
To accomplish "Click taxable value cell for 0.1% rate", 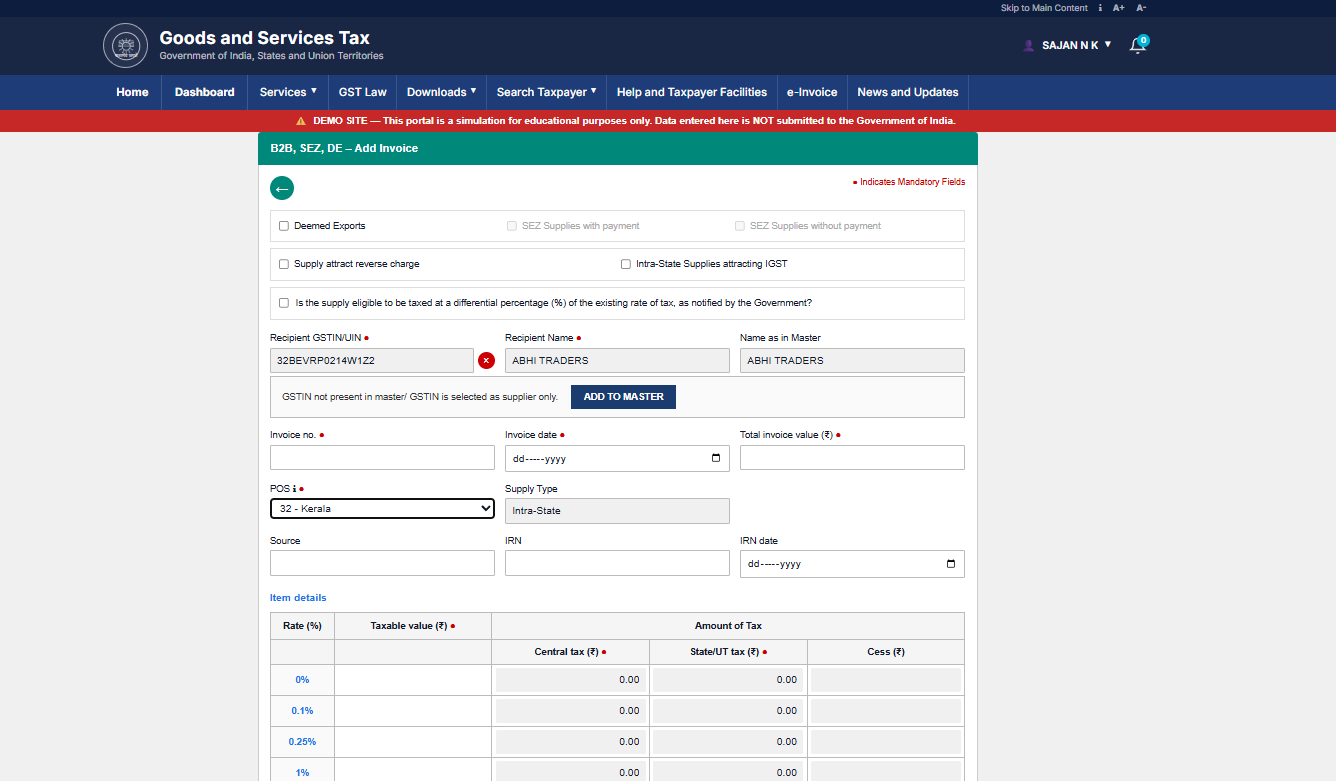I will coord(413,711).
